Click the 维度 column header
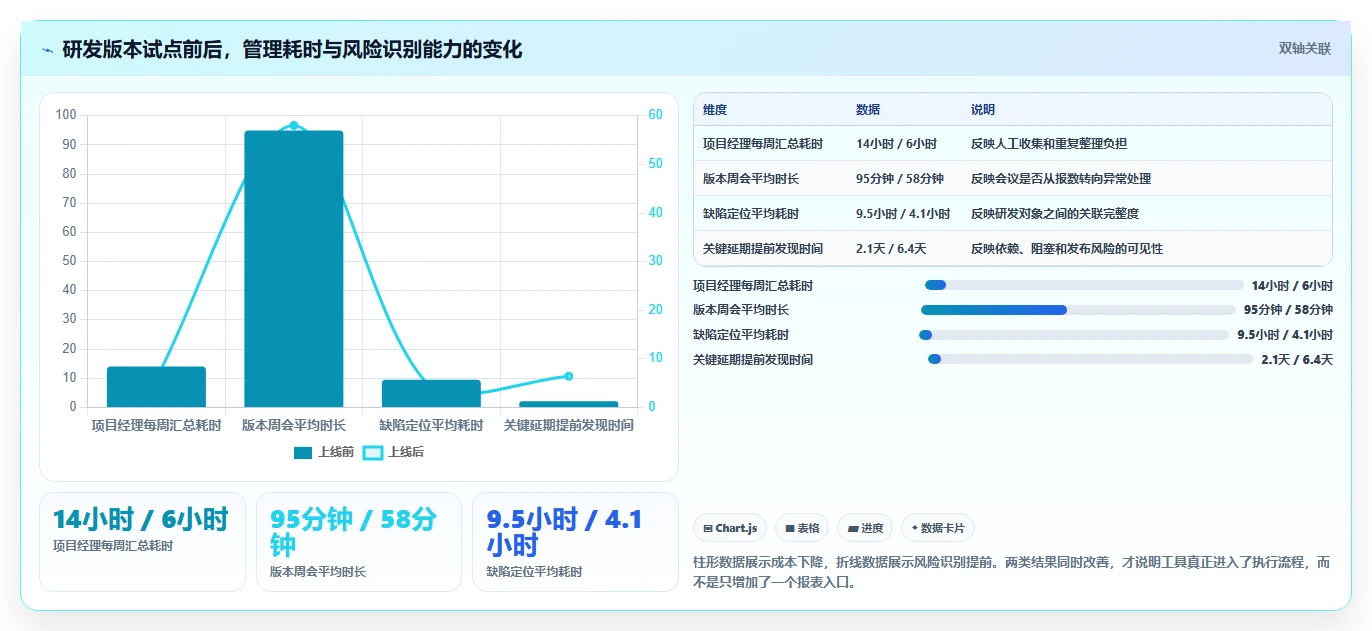Image resolution: width=1372 pixels, height=631 pixels. pyautogui.click(x=715, y=110)
